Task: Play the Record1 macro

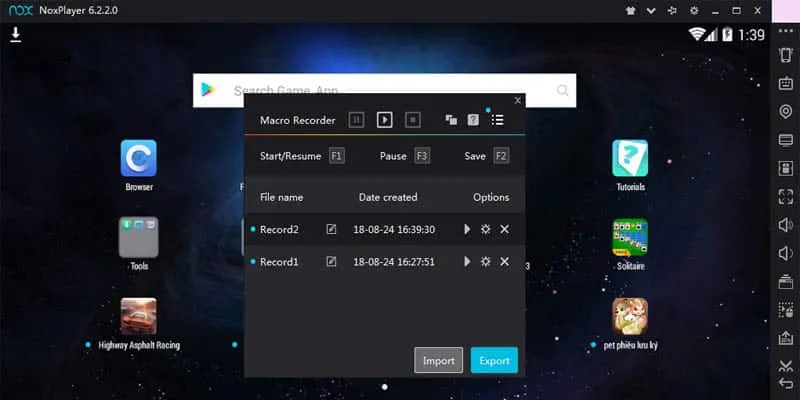Action: coord(467,262)
